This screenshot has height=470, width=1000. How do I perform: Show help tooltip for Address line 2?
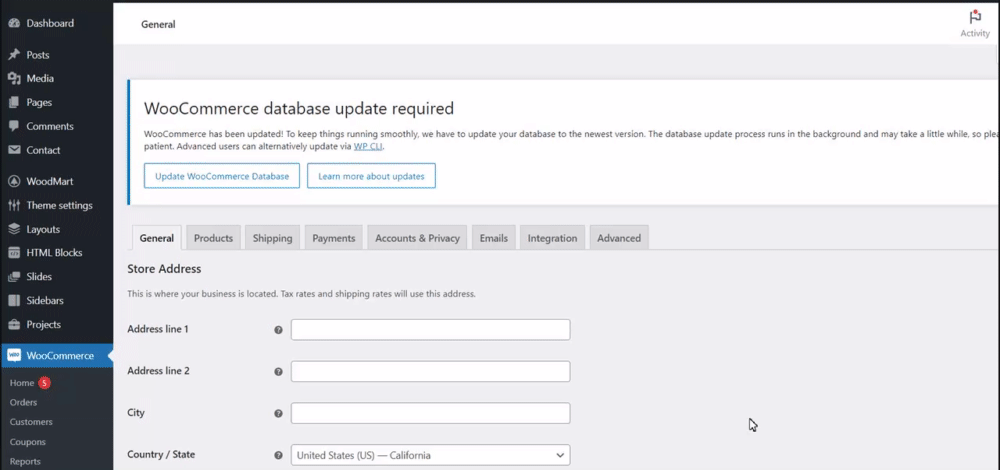tap(278, 372)
